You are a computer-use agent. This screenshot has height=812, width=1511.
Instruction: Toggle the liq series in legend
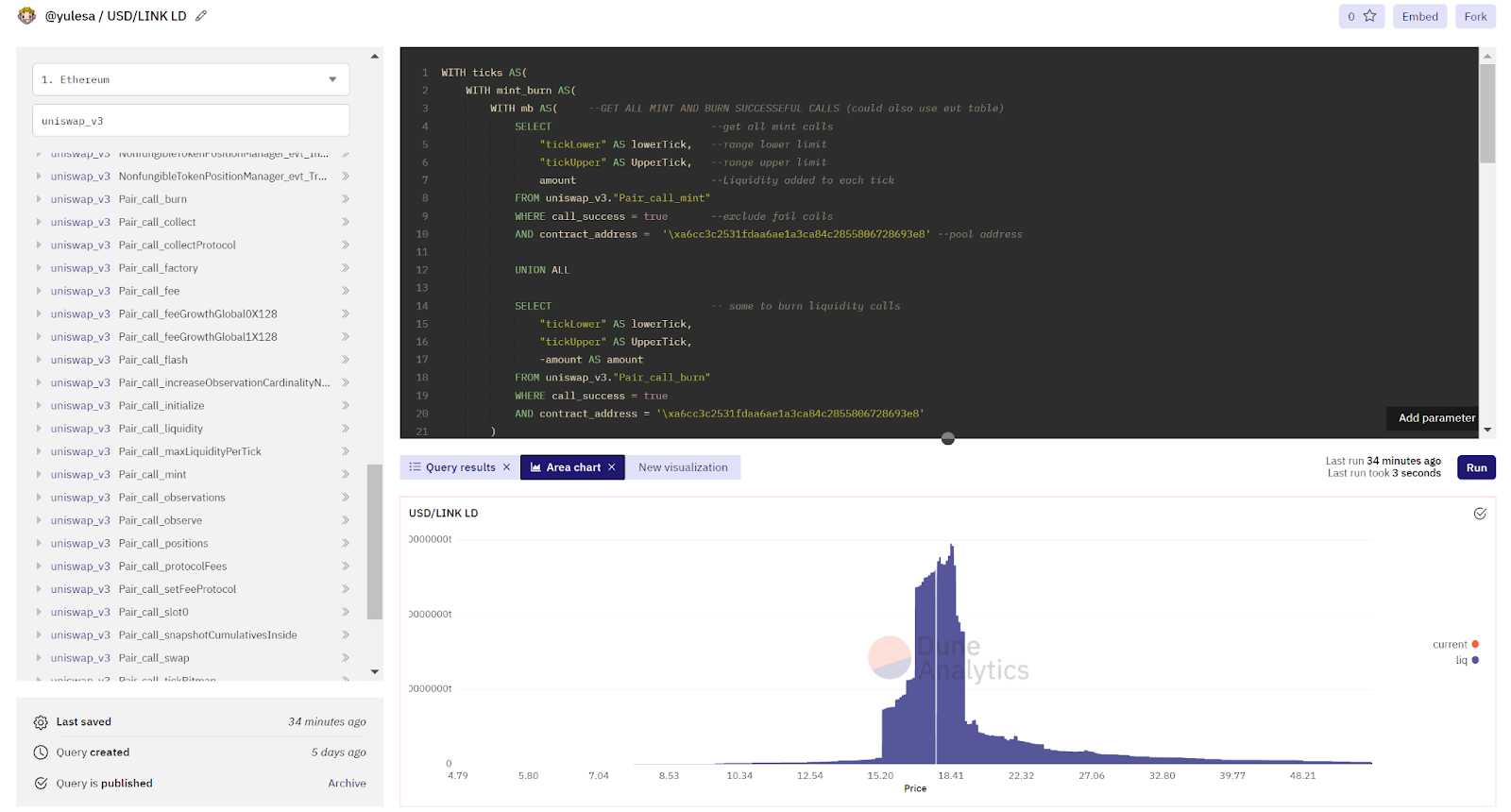point(1467,660)
